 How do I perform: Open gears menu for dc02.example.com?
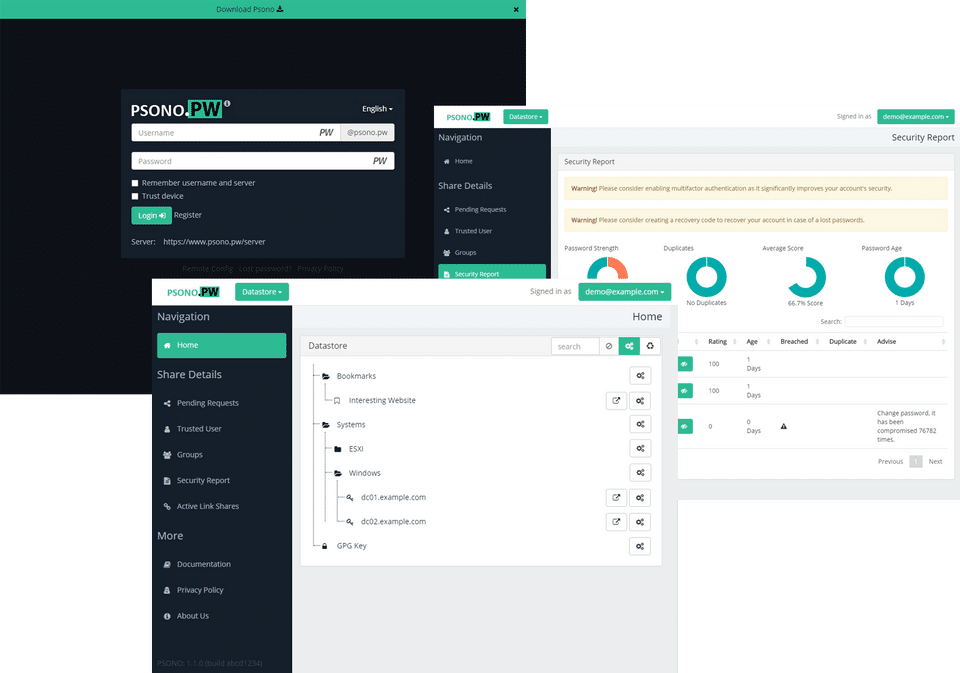(x=640, y=522)
